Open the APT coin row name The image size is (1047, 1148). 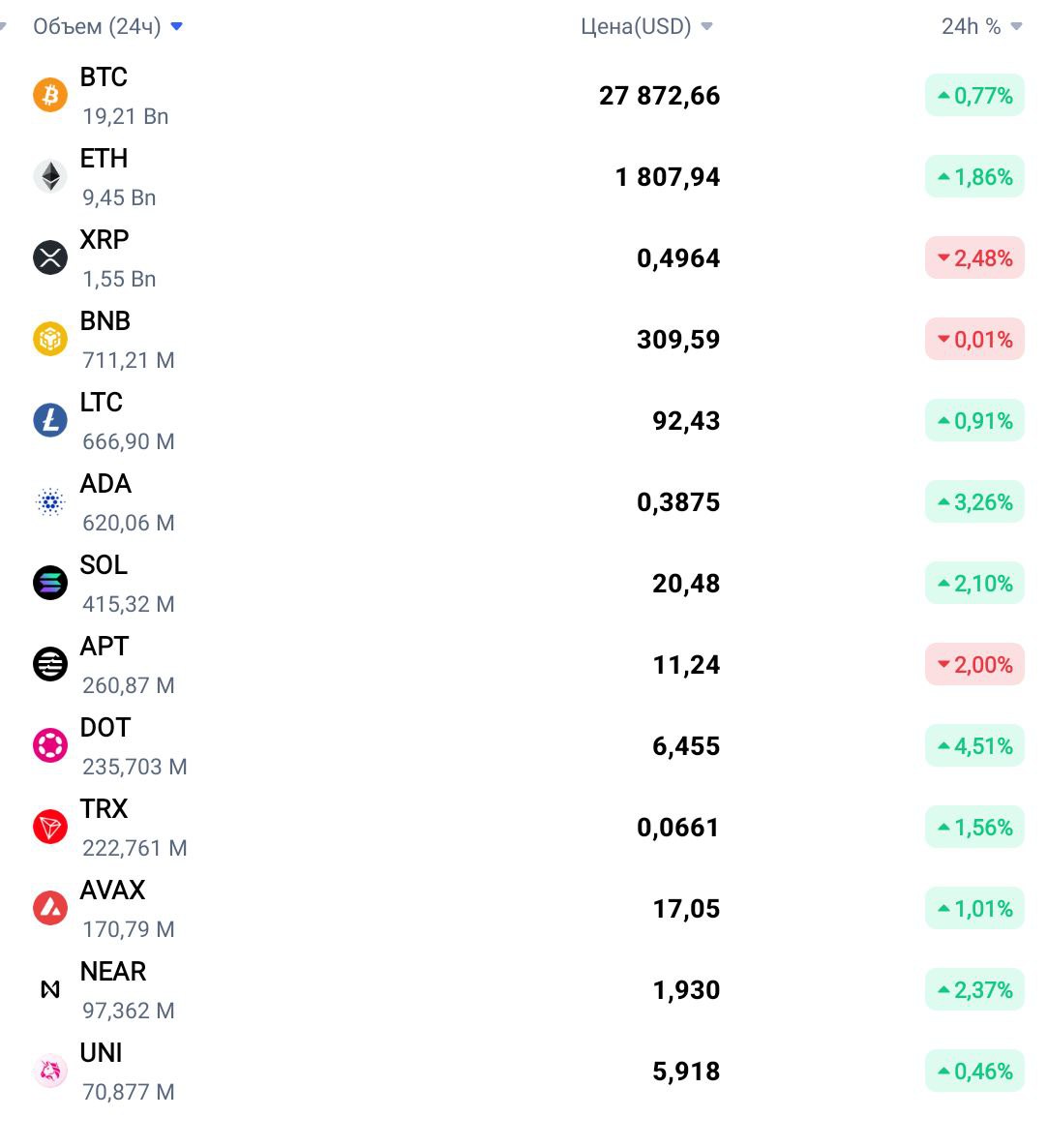[104, 646]
